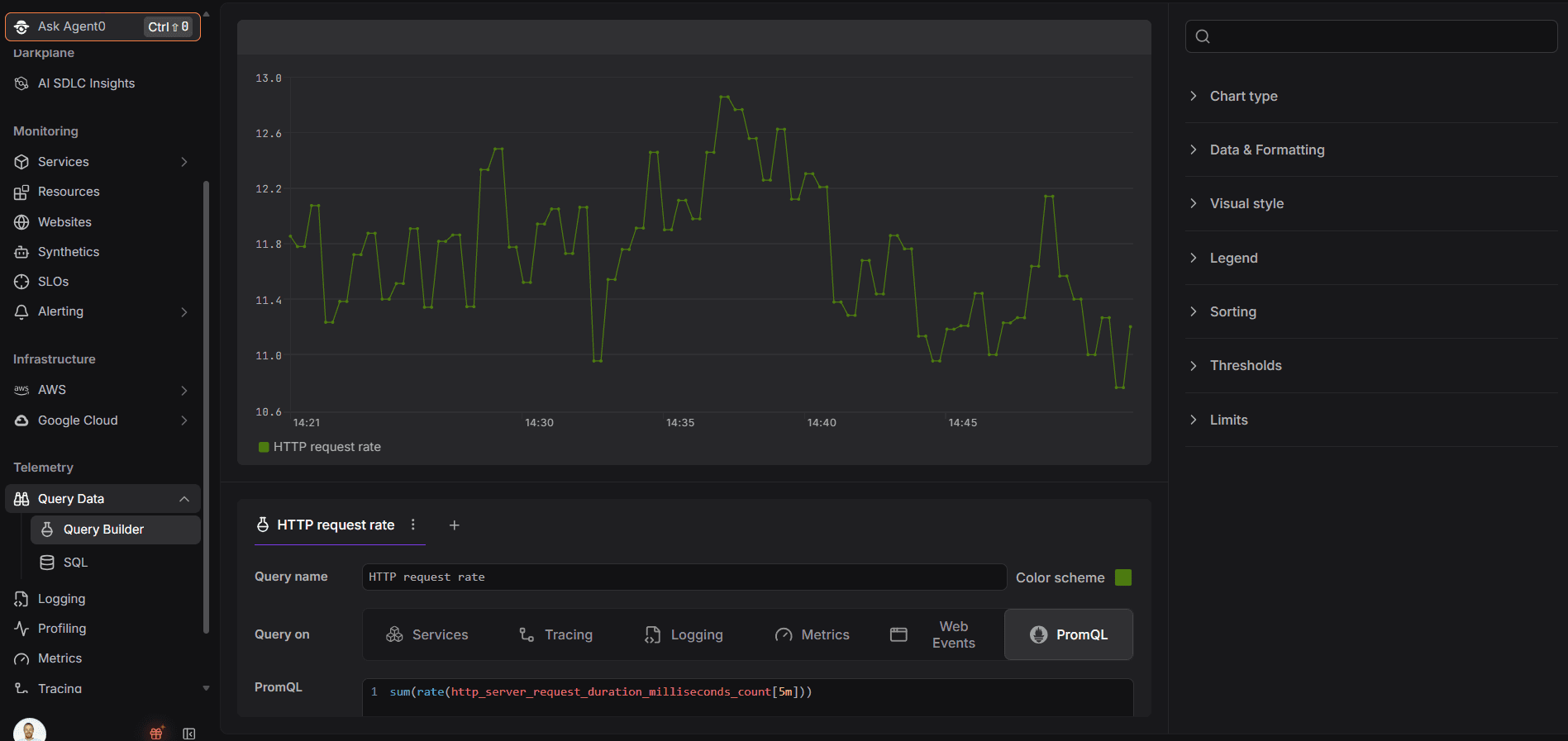Open the Ask Agent0 assistant
The width and height of the screenshot is (1568, 741).
coord(102,26)
